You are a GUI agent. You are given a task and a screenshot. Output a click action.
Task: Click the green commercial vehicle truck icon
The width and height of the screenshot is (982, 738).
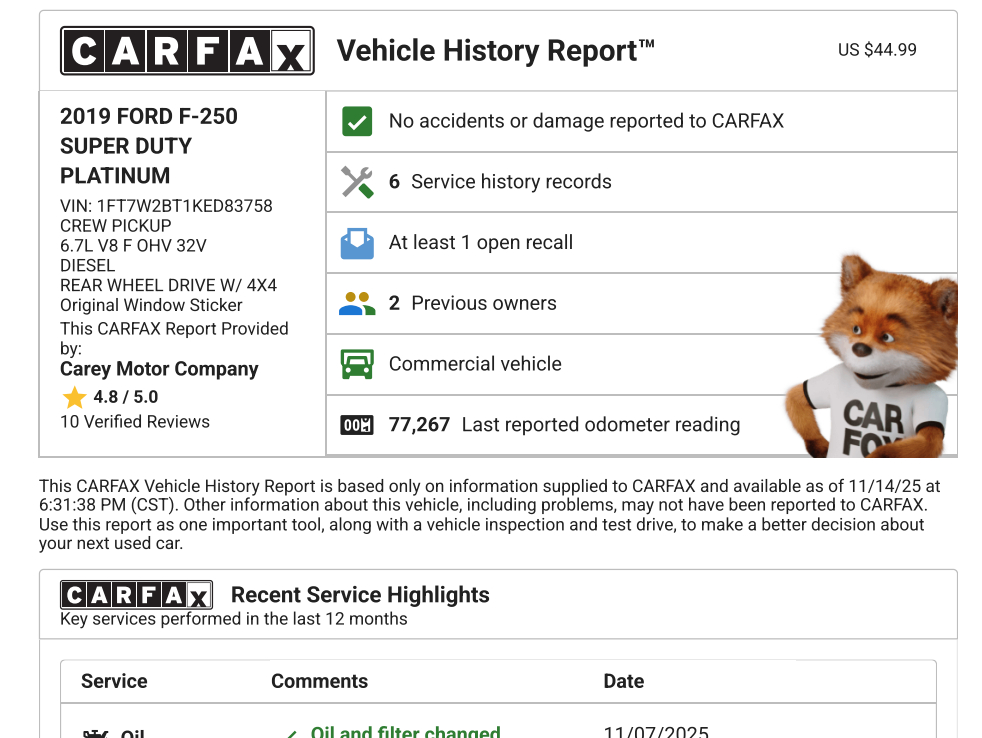[357, 364]
